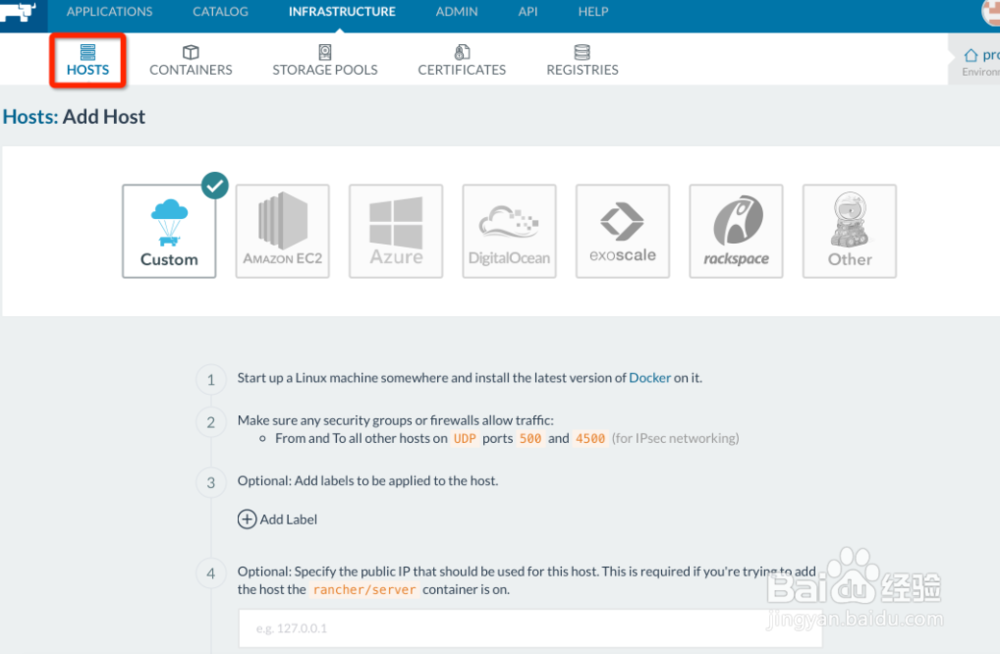1000x654 pixels.
Task: Click the Rancher logo in top-left corner
Action: click(19, 11)
